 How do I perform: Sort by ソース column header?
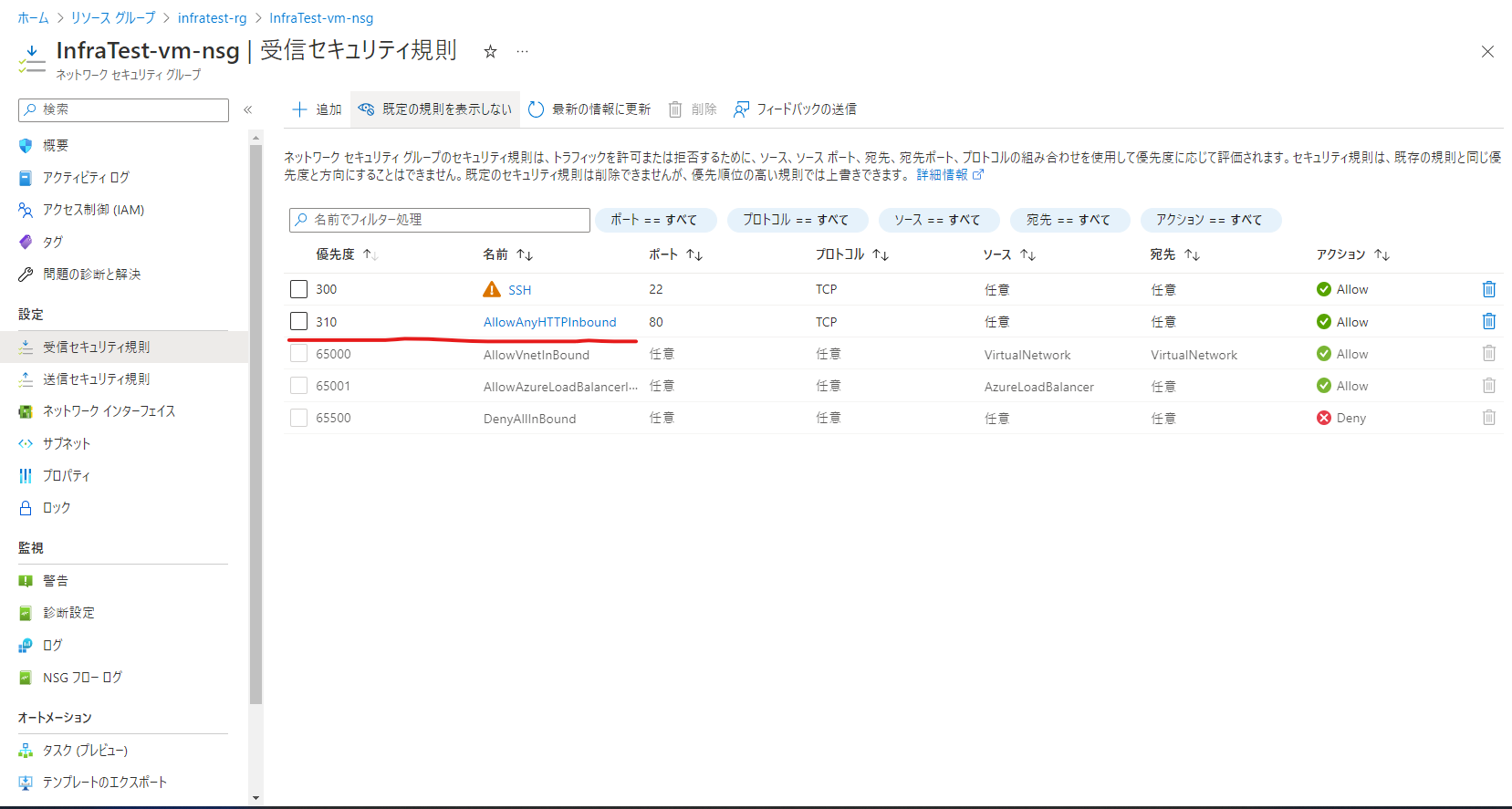point(1009,254)
